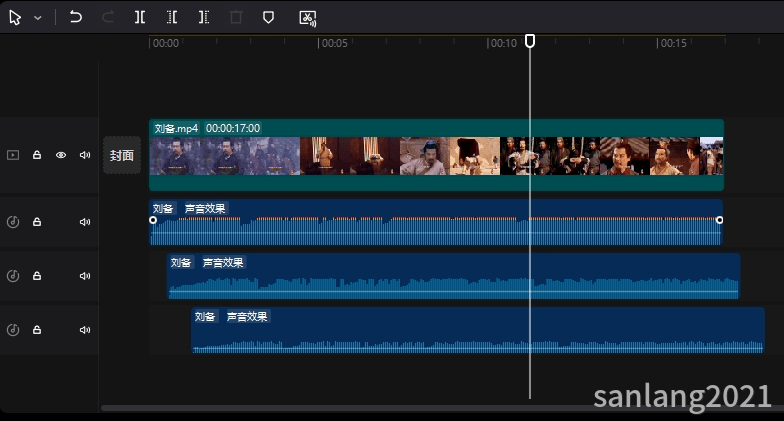This screenshot has height=421, width=784.
Task: Hide the video track with the eye icon
Action: click(61, 155)
